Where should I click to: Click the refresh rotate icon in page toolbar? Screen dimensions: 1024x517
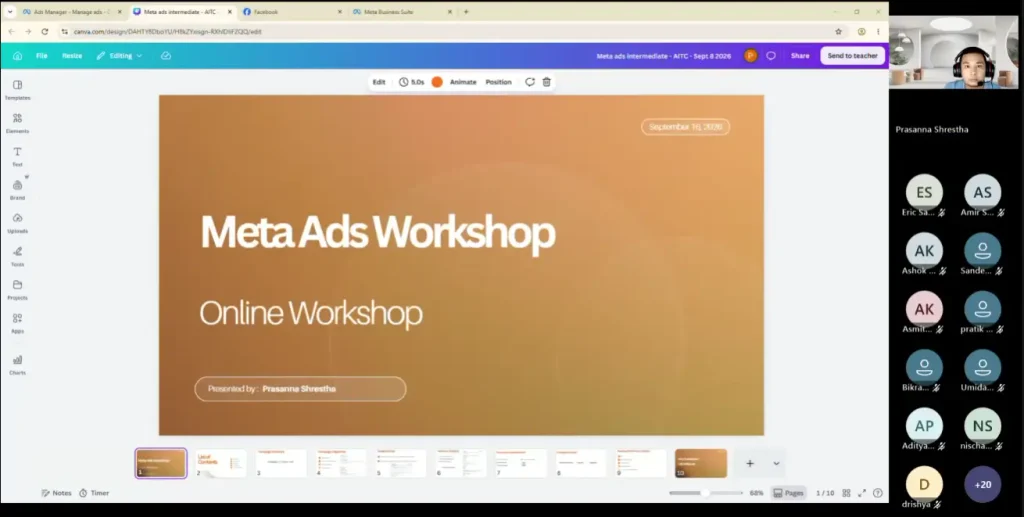coord(530,82)
